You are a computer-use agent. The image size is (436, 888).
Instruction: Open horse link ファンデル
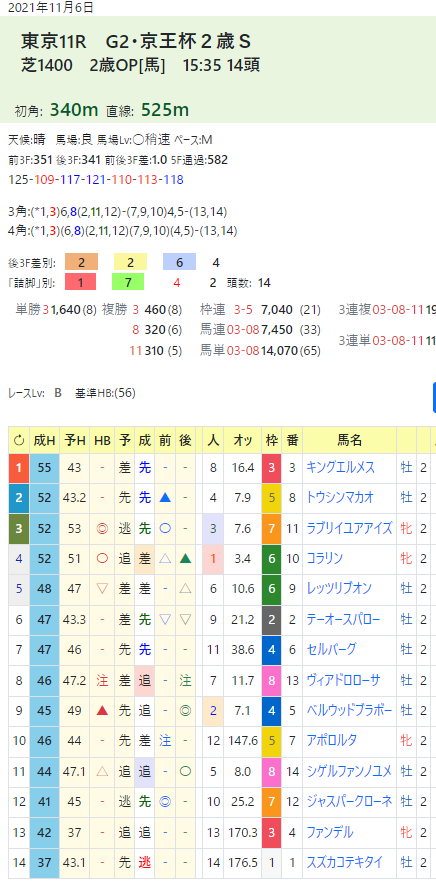(x=330, y=832)
